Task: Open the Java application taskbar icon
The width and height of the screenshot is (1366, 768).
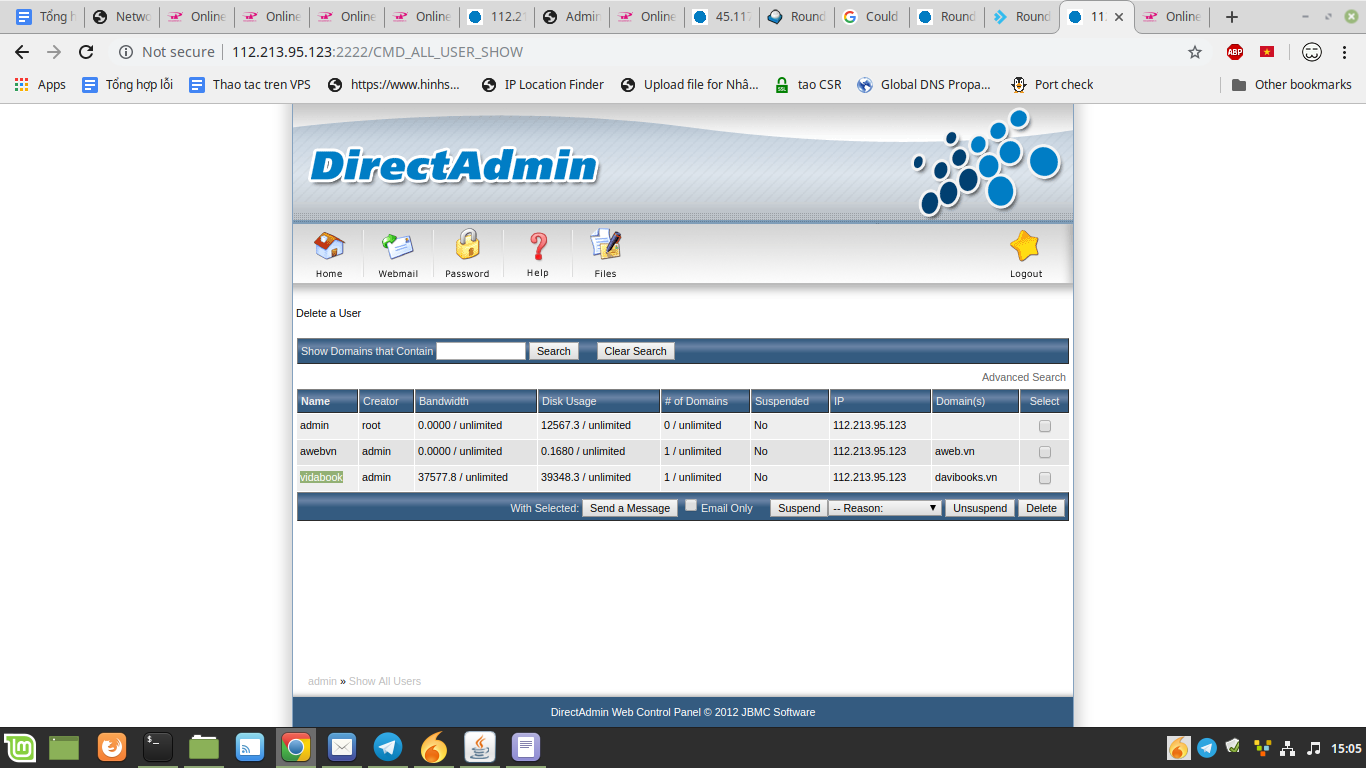Action: point(480,747)
